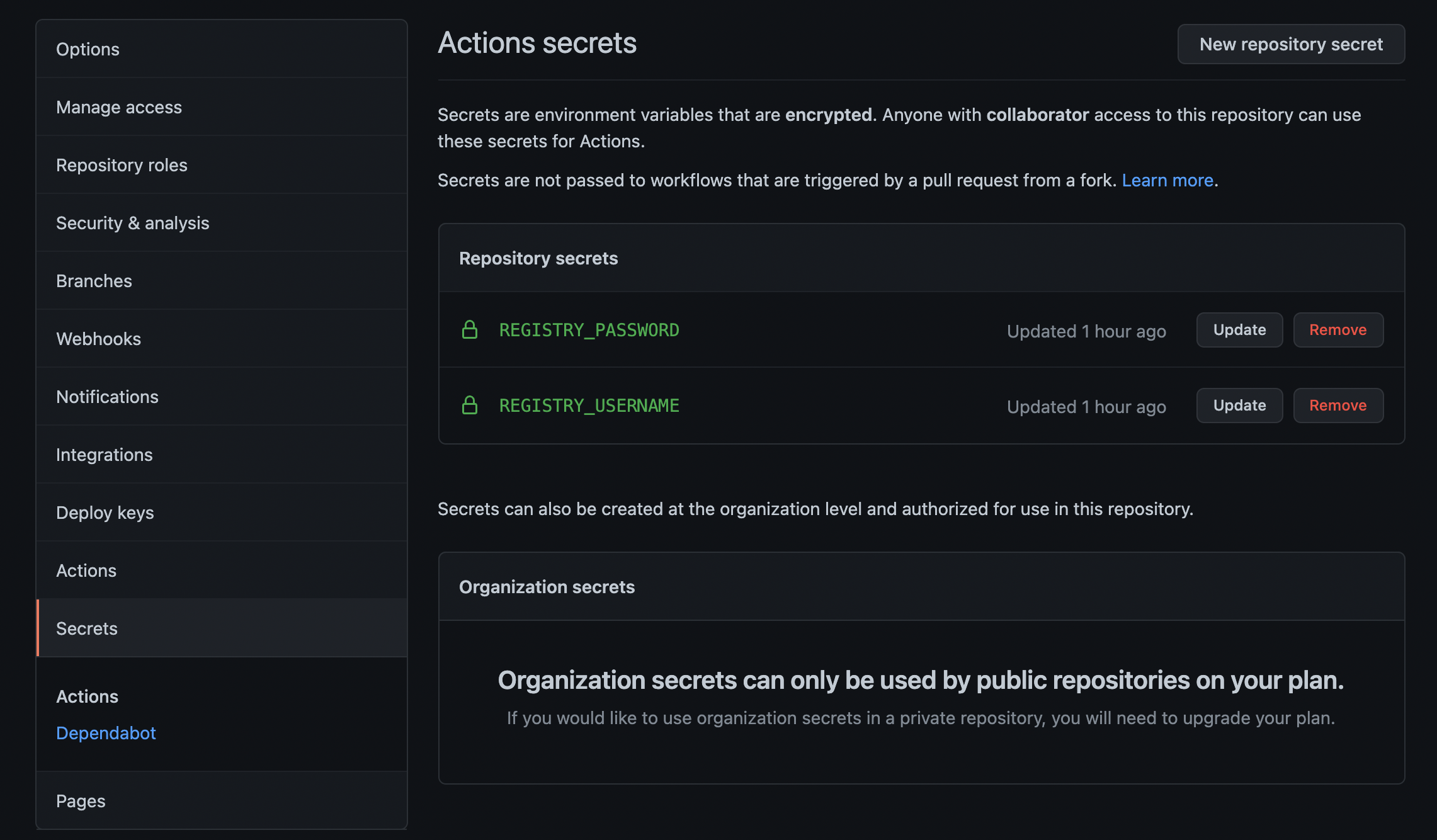
Task: Click lock icon beside REGISTRY_USERNAME
Action: tap(470, 406)
